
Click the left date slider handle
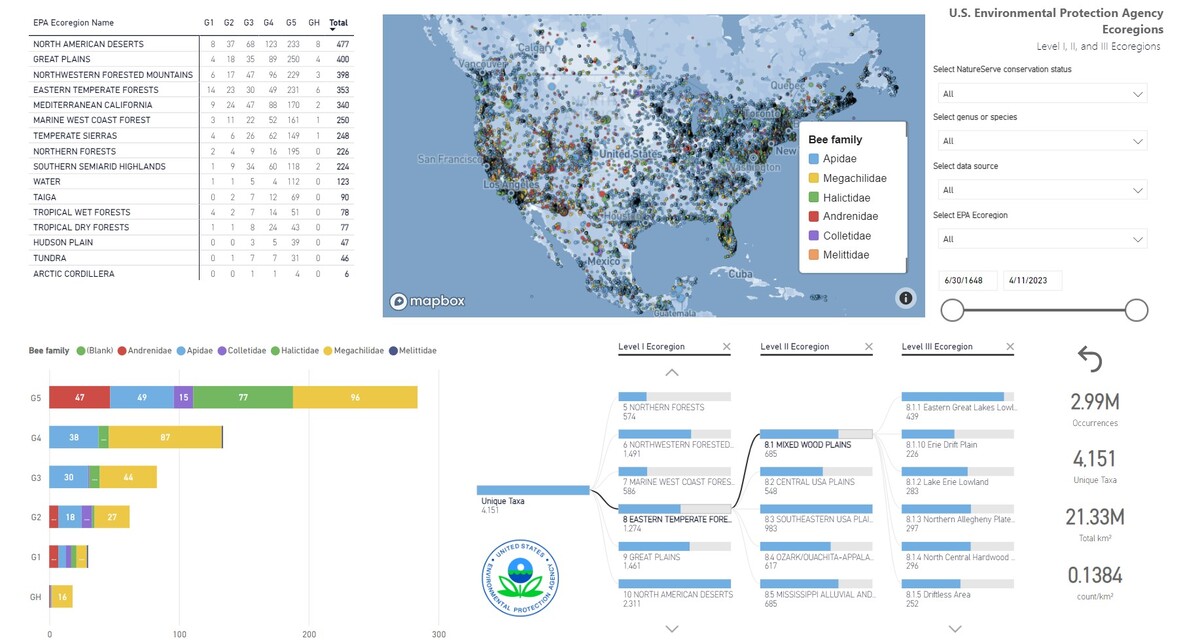[952, 310]
